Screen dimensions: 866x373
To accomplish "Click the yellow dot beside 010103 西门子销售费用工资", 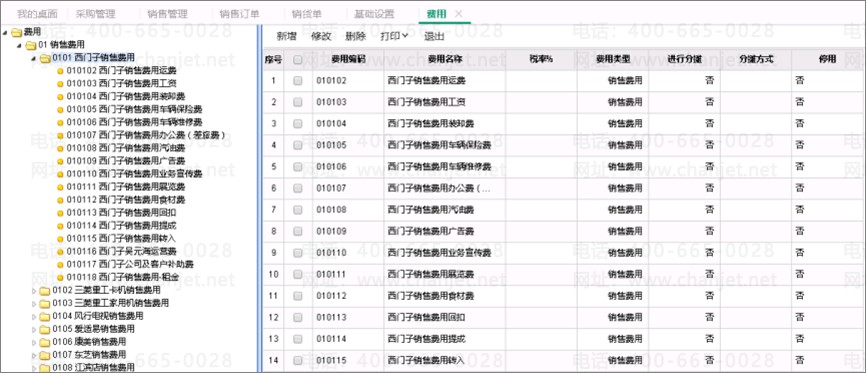I will tap(60, 83).
